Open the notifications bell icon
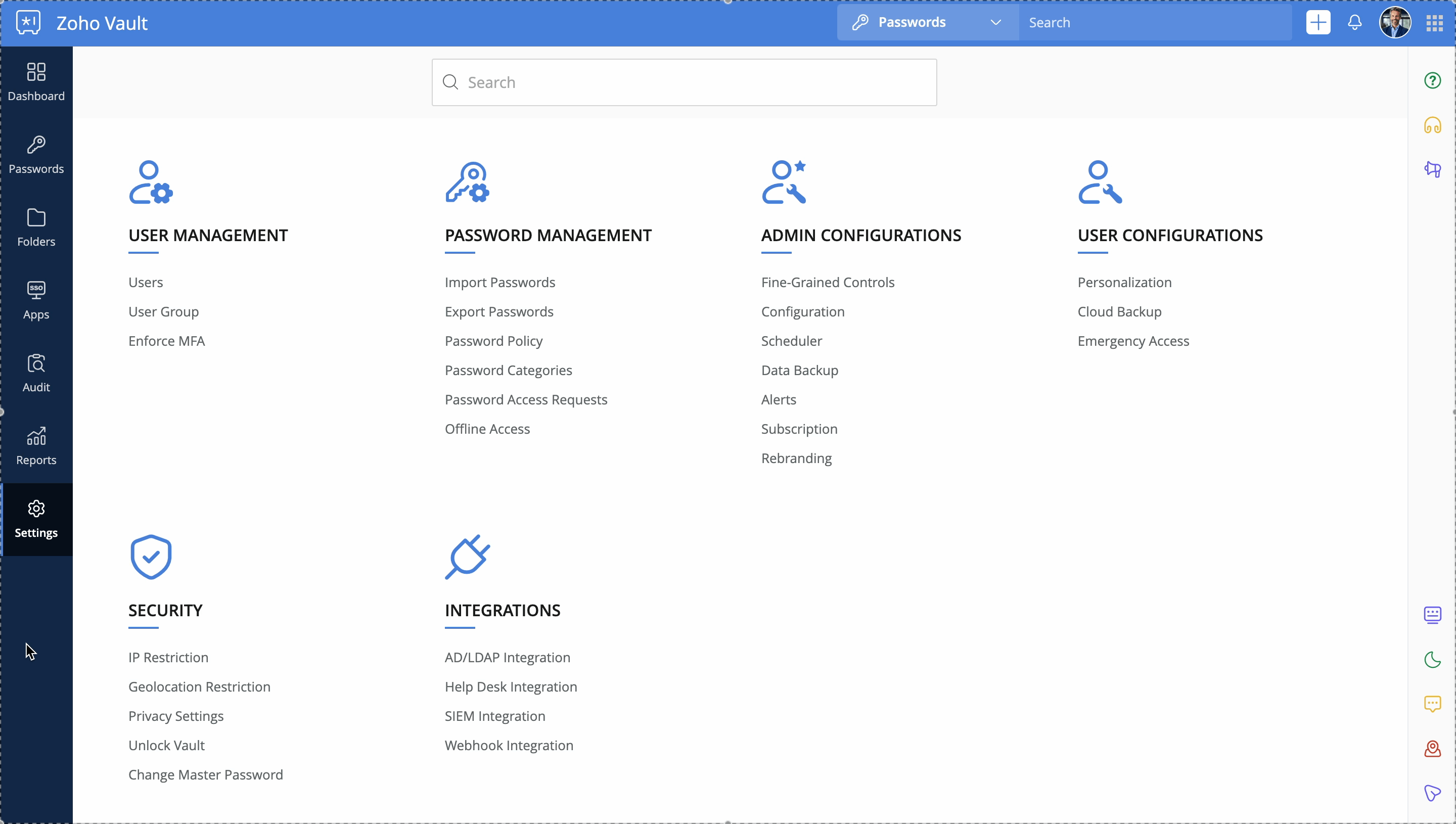 1354,23
